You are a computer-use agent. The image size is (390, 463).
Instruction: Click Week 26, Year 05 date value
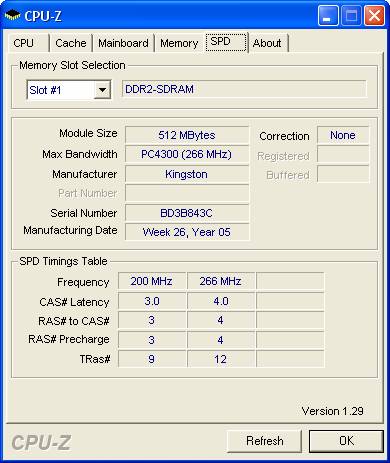(x=187, y=232)
